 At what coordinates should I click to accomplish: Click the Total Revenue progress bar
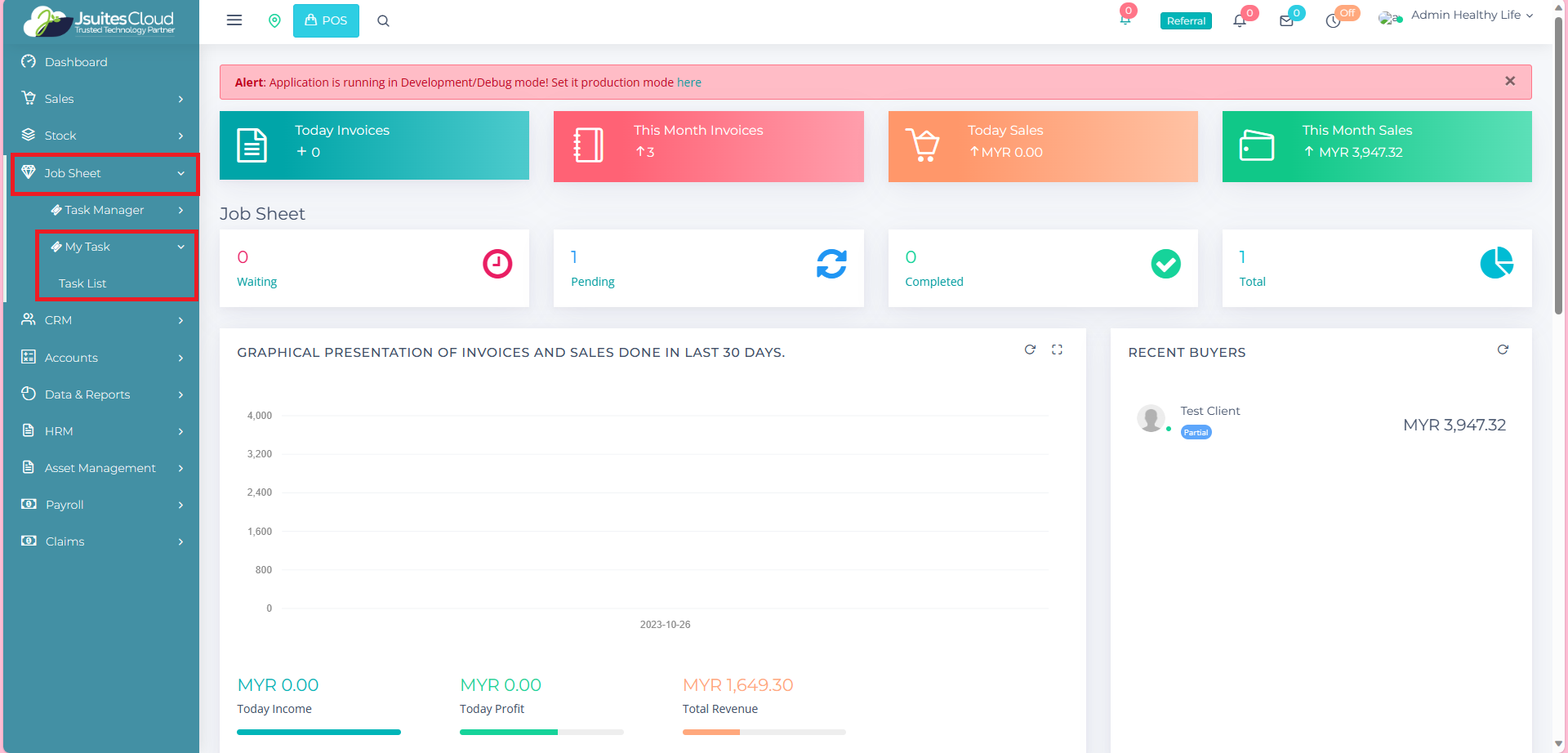(764, 732)
